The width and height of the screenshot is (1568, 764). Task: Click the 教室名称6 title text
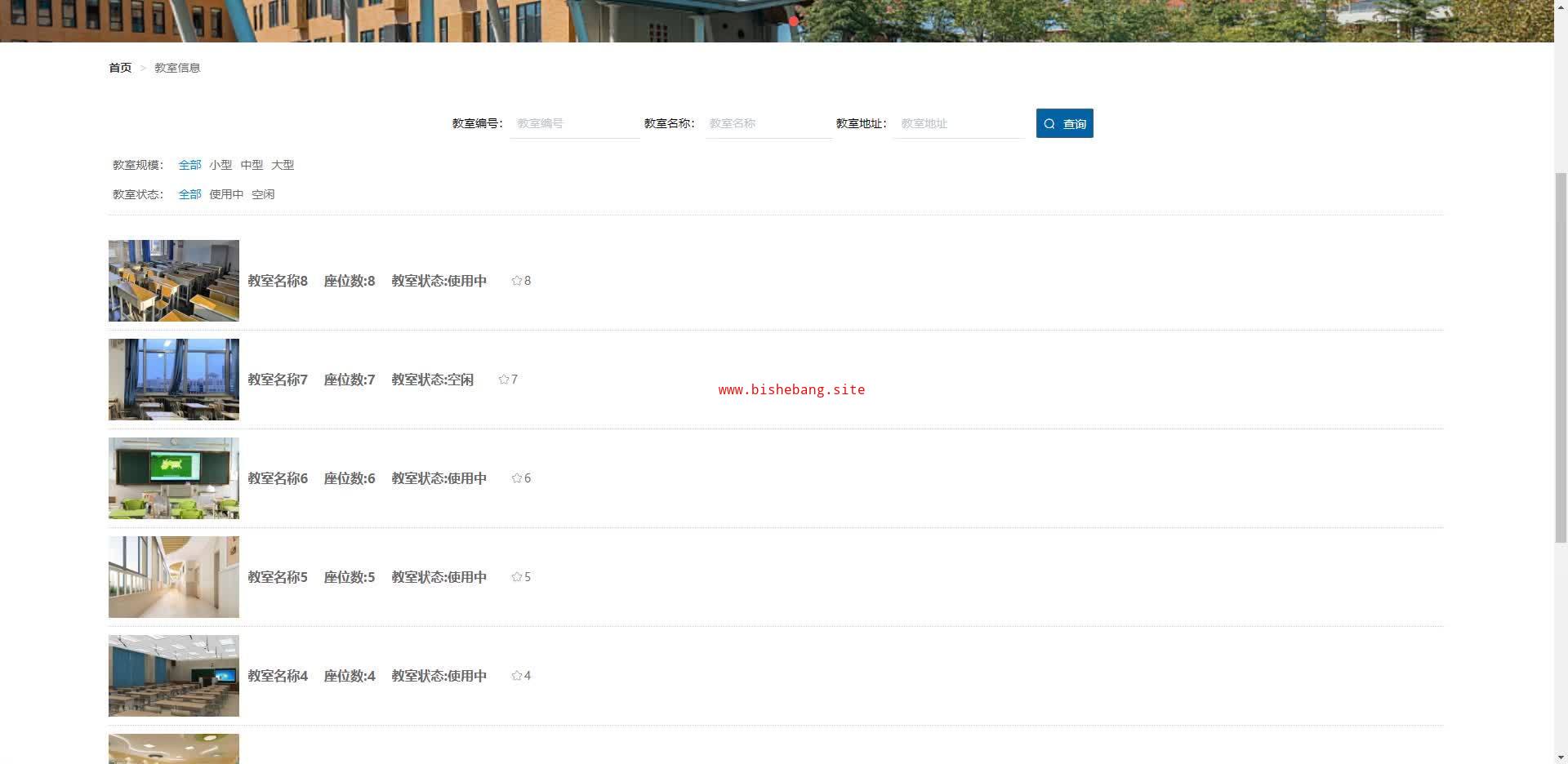point(278,478)
